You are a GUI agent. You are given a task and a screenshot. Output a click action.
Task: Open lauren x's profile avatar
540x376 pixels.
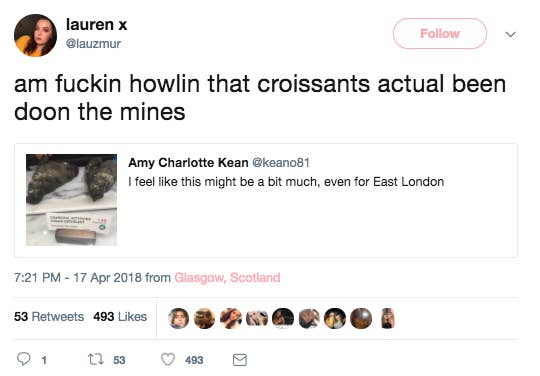[x=35, y=35]
